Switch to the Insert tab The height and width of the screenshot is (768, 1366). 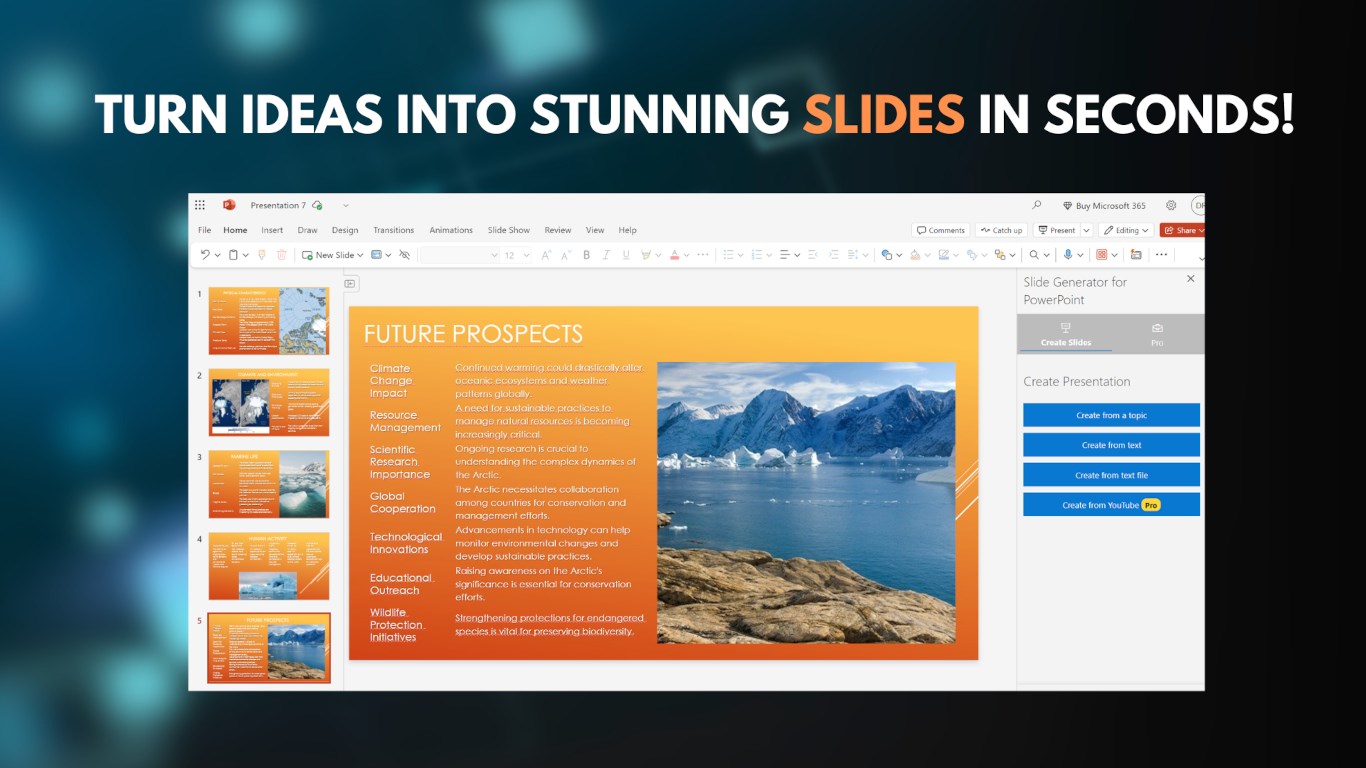pos(272,230)
